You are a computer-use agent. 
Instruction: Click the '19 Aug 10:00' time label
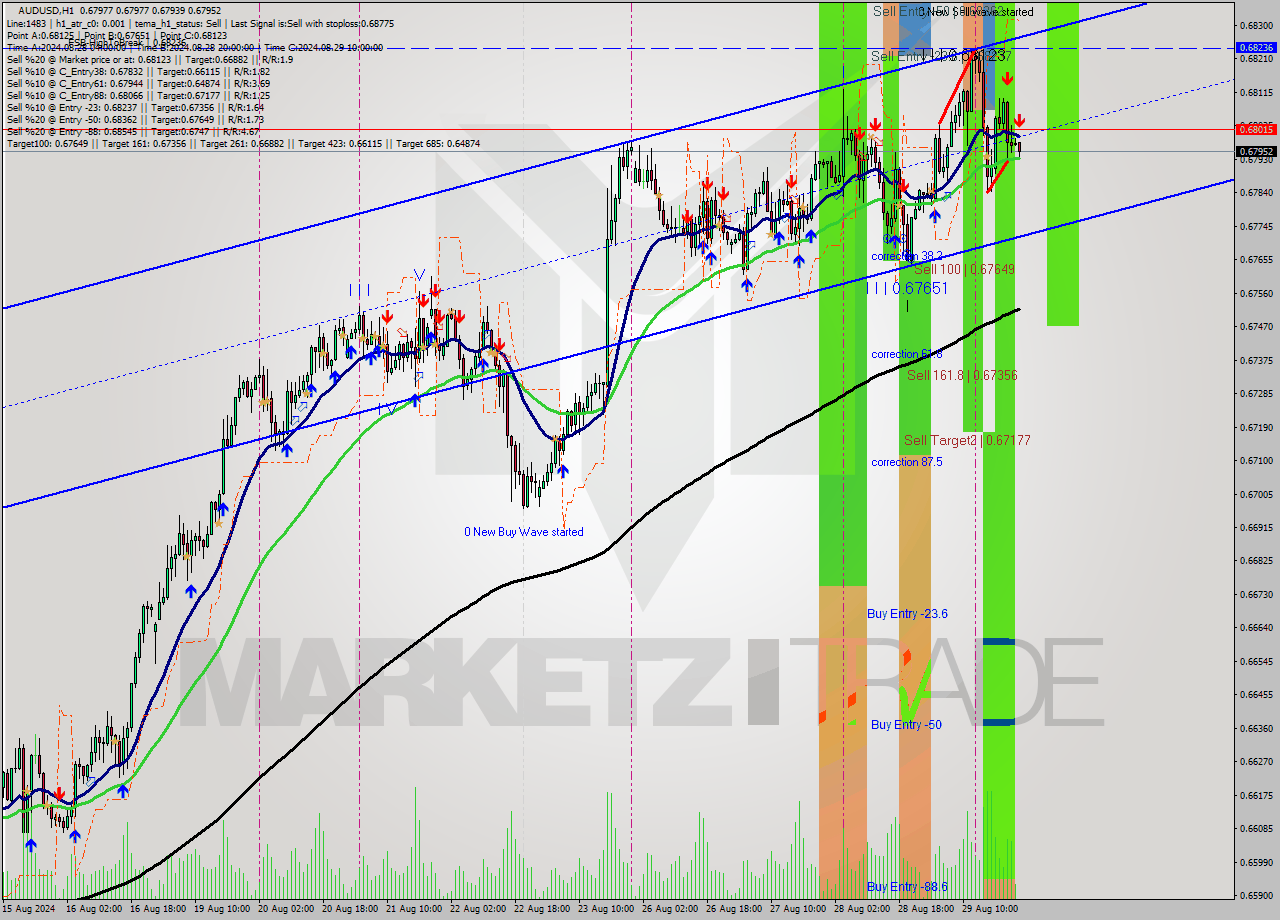[x=222, y=910]
